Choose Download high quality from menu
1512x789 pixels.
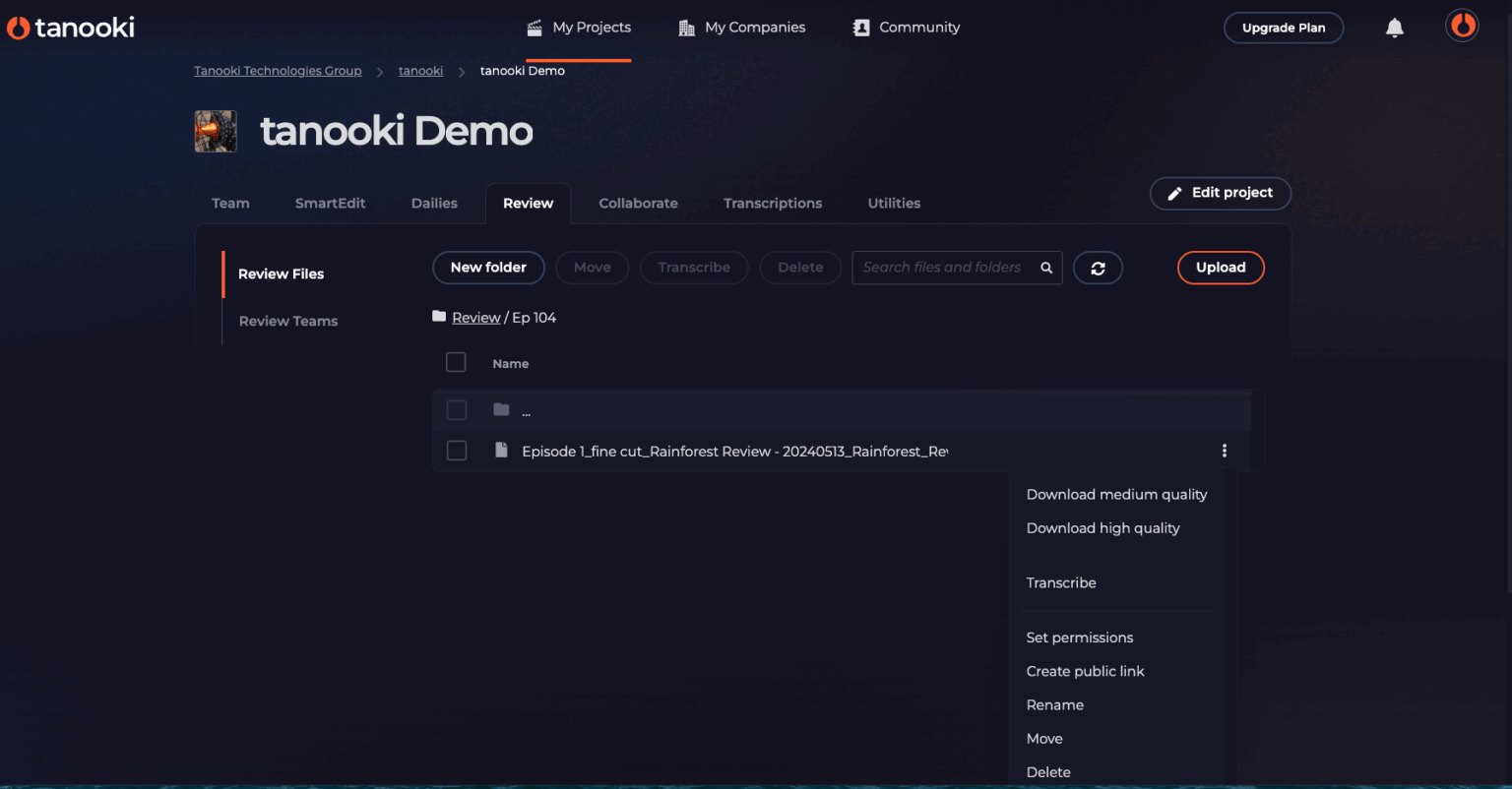click(x=1102, y=528)
